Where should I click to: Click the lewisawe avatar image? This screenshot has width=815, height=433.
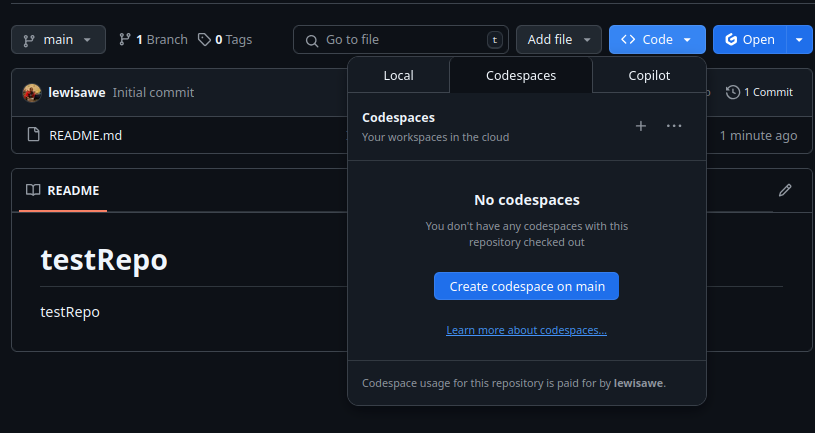32,93
